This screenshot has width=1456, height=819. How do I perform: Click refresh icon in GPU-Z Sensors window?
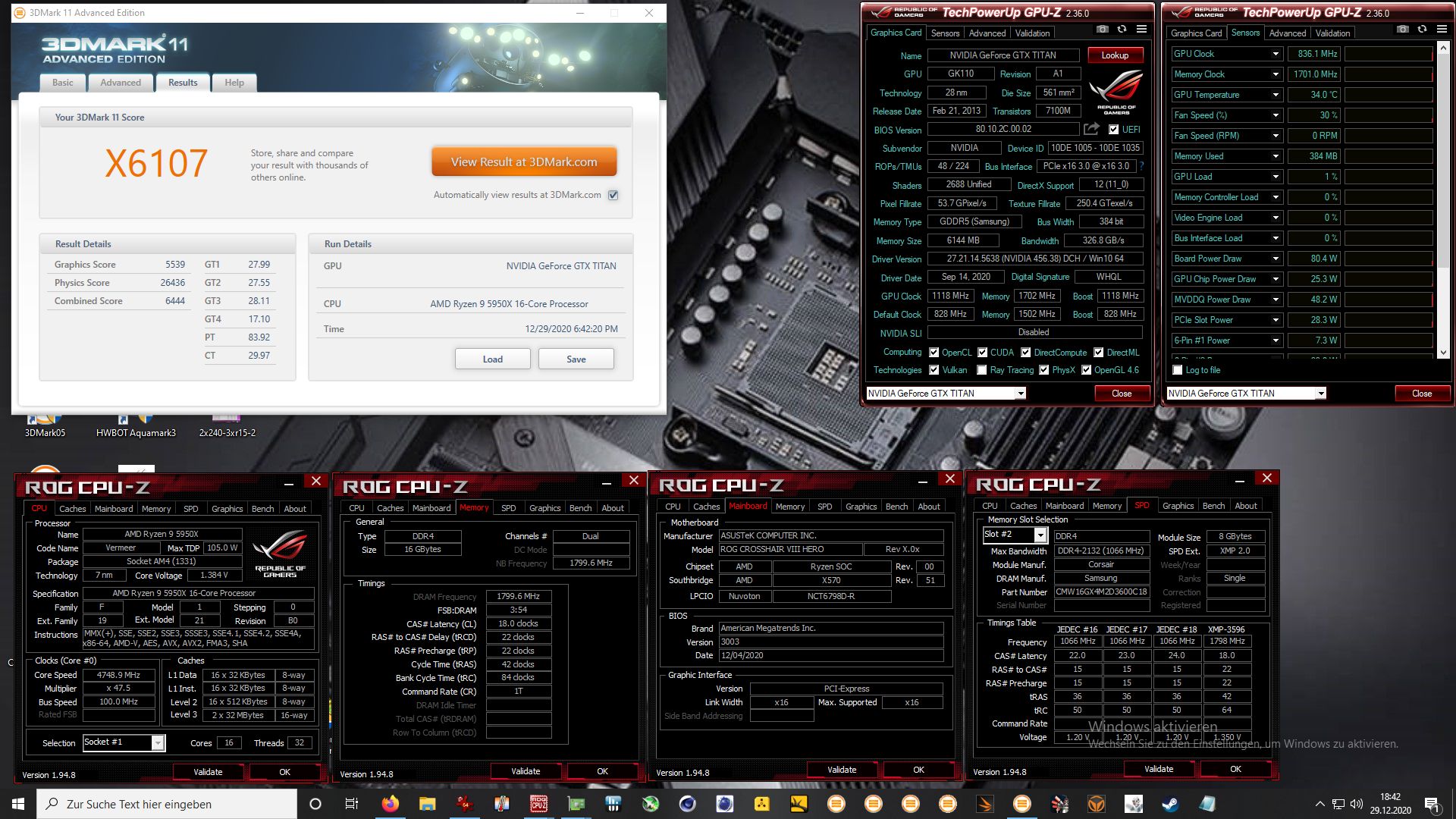point(1422,30)
